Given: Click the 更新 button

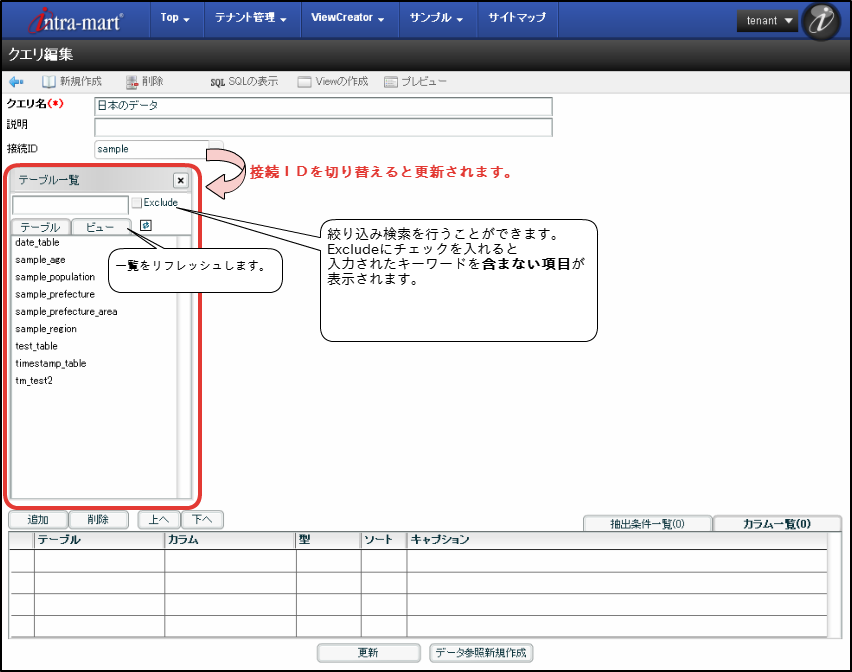Looking at the screenshot, I should click(368, 652).
